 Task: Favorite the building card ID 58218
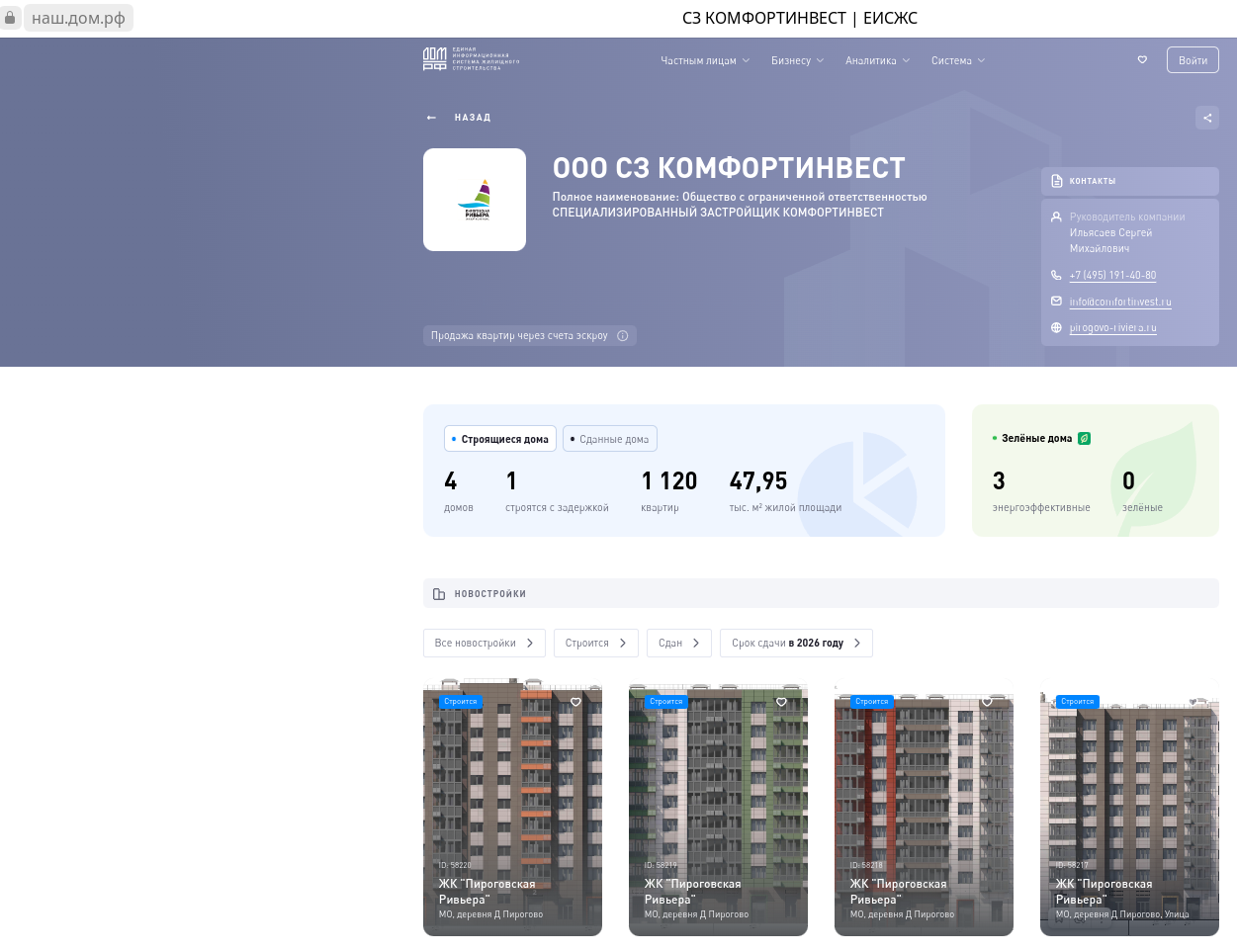pos(987,702)
